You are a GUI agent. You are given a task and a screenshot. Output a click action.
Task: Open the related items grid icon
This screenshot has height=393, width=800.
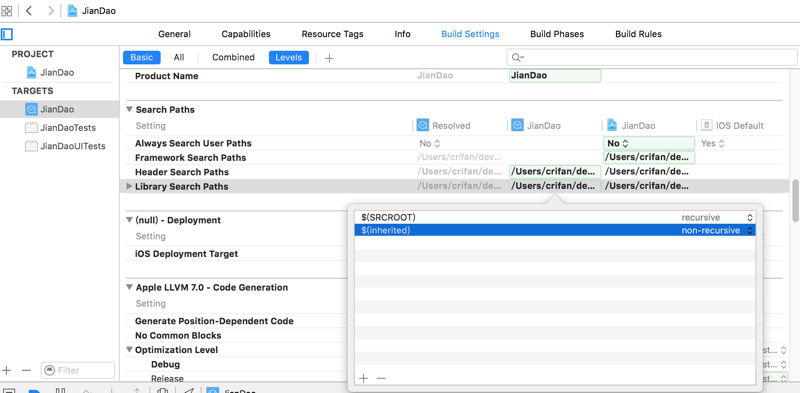coord(7,11)
